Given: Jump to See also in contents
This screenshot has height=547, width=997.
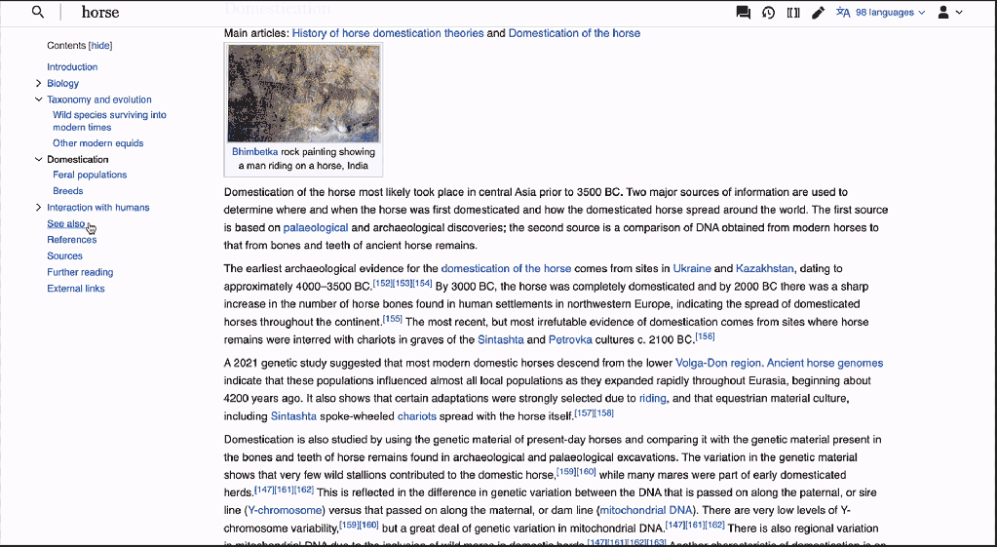Looking at the screenshot, I should [65, 224].
